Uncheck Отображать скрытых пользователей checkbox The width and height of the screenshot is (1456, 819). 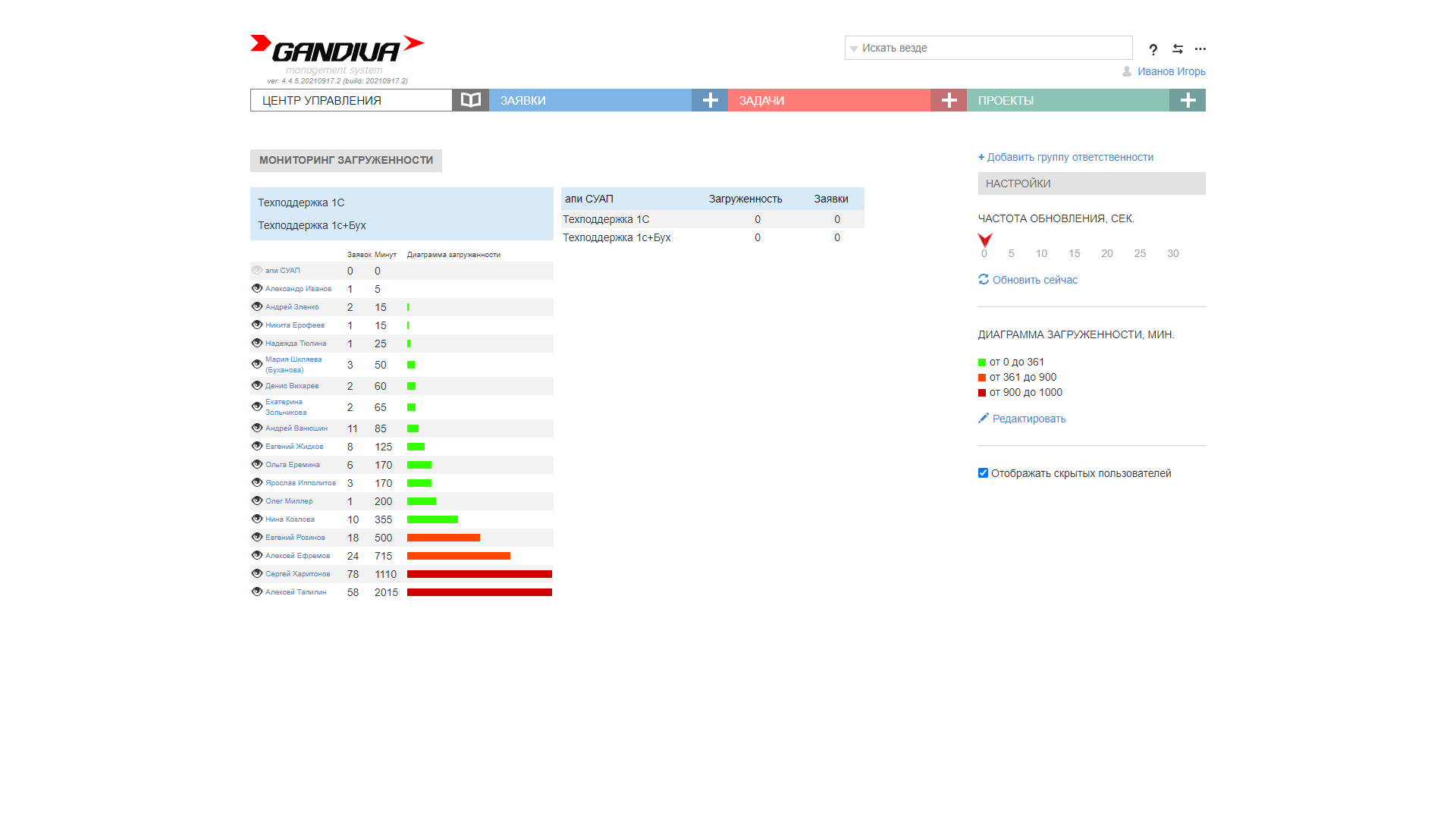click(x=983, y=473)
